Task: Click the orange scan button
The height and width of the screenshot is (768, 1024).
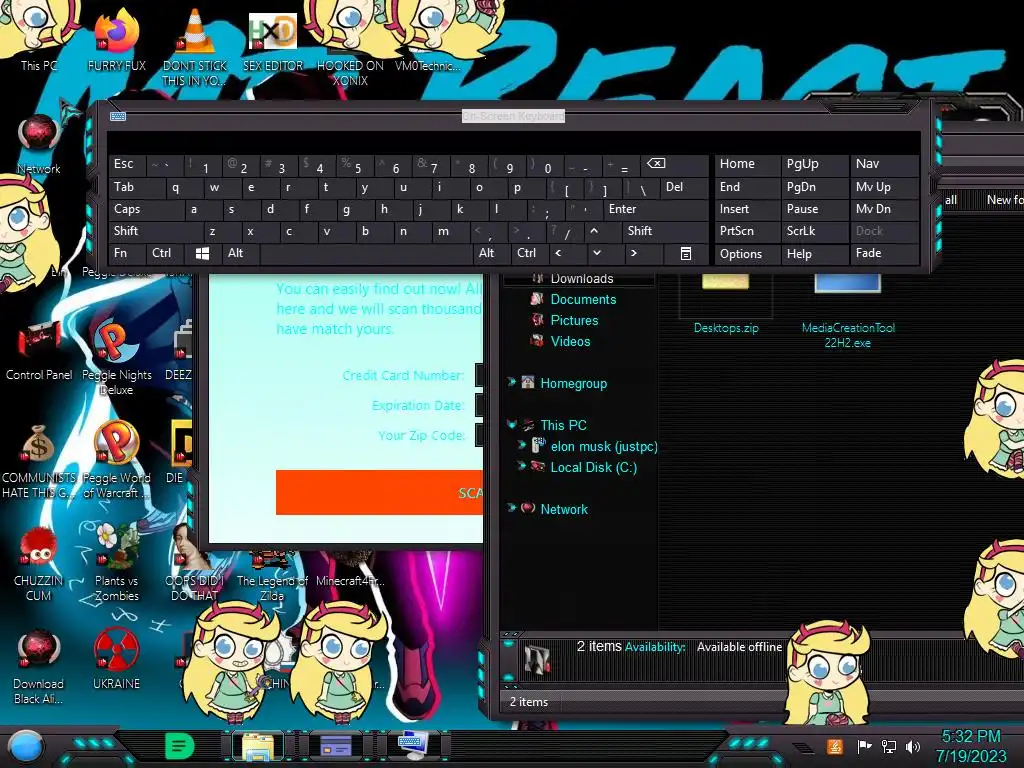Action: (379, 492)
